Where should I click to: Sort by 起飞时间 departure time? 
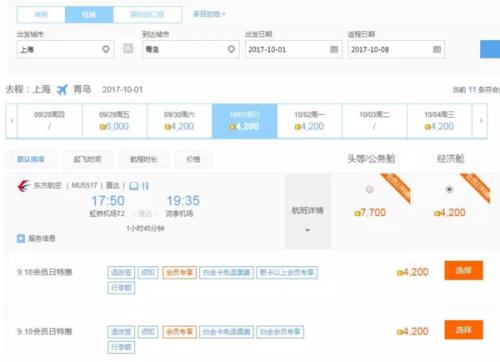(x=87, y=159)
